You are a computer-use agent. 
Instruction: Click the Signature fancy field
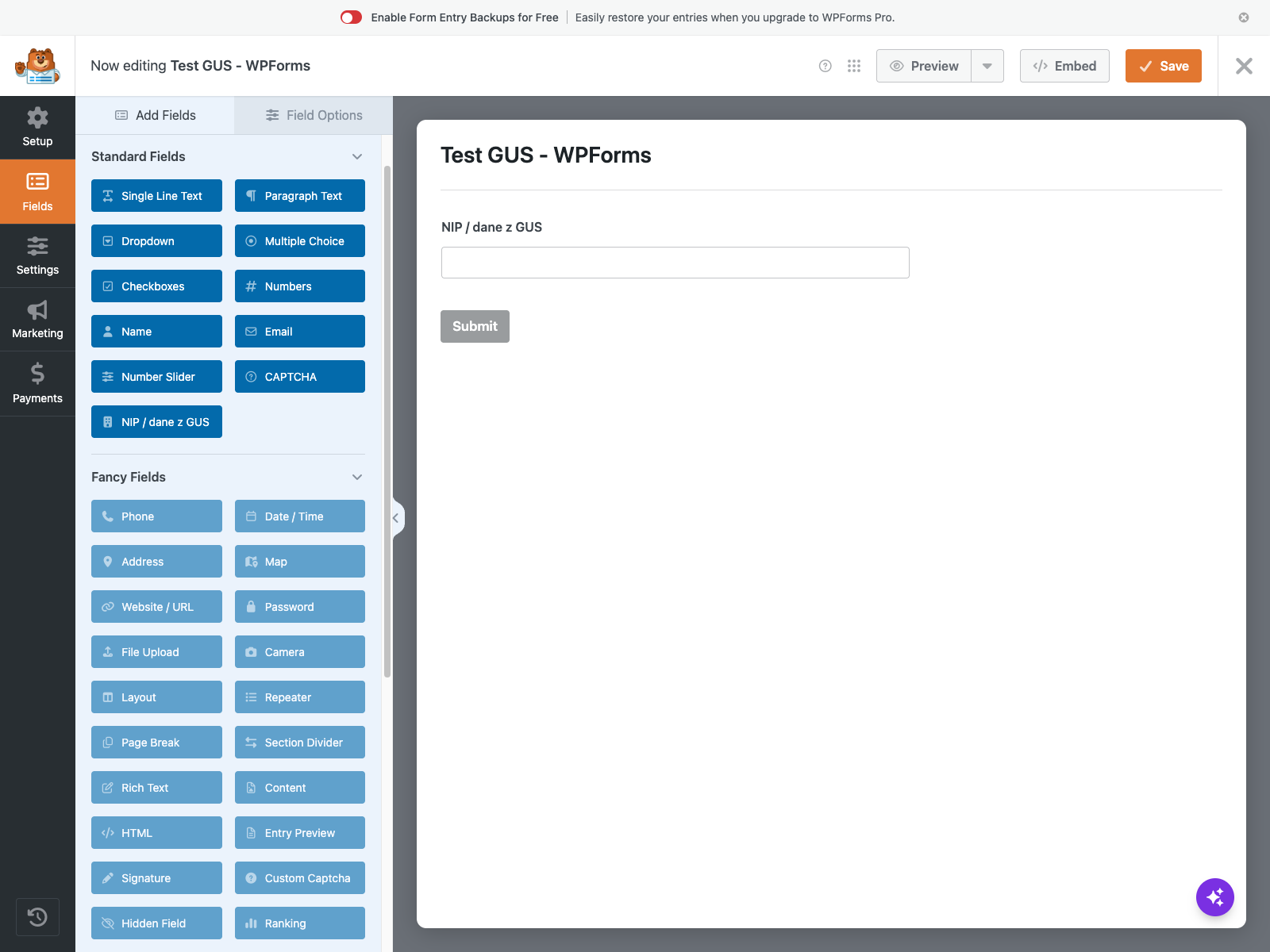click(x=156, y=878)
